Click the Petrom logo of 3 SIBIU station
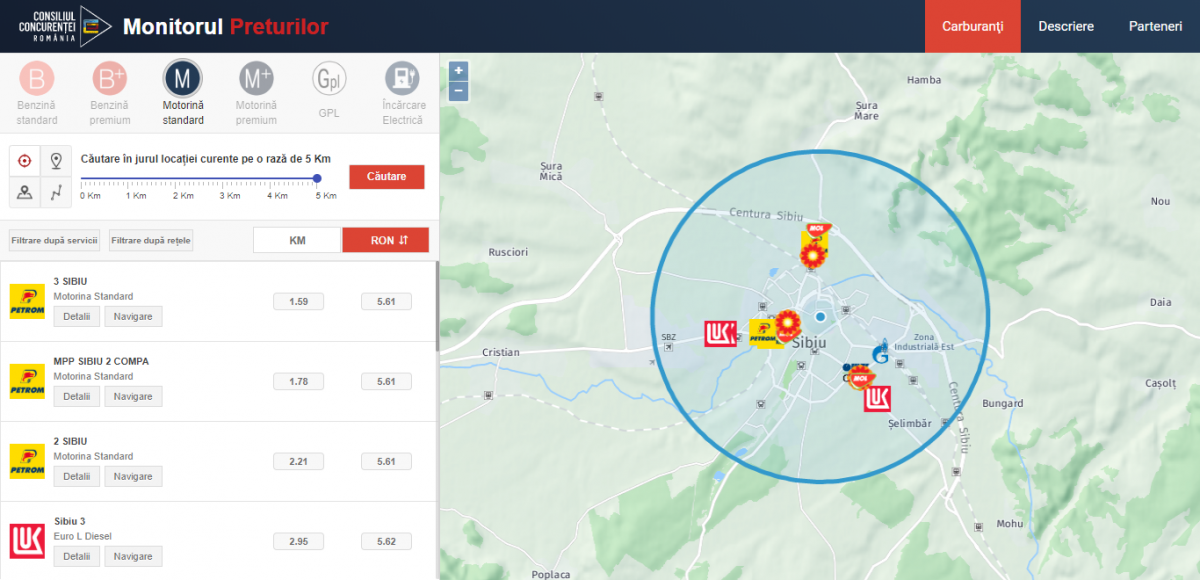This screenshot has height=580, width=1200. [27, 301]
